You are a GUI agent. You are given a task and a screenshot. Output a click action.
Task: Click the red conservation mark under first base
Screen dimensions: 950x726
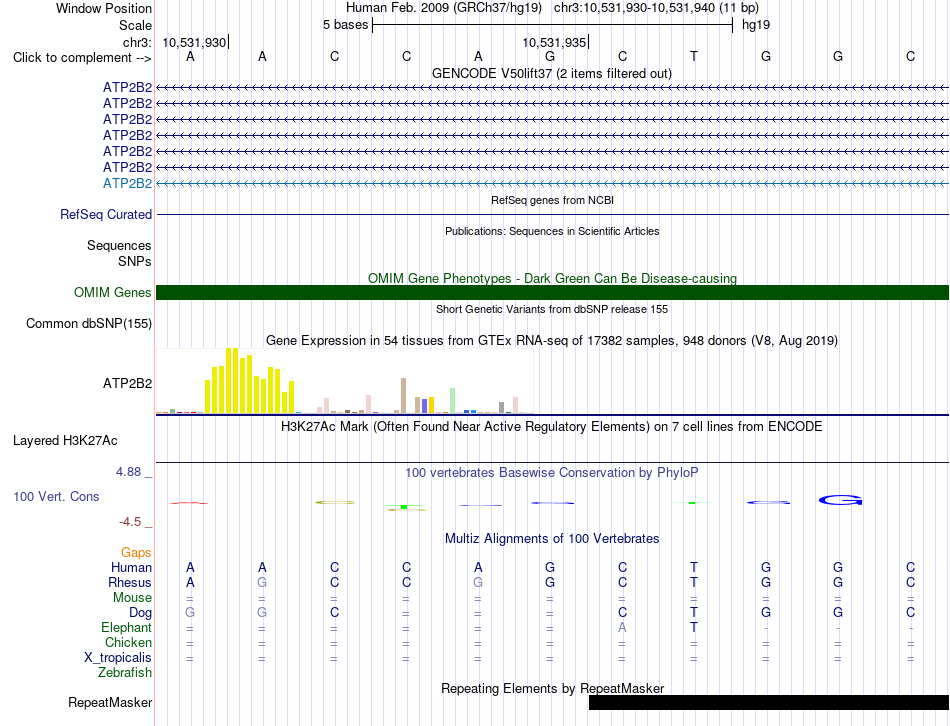(189, 503)
